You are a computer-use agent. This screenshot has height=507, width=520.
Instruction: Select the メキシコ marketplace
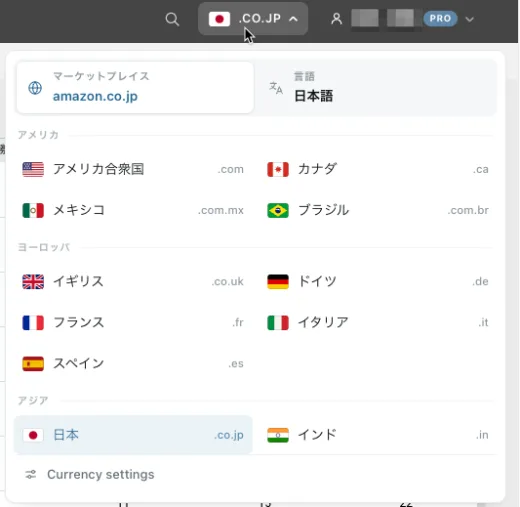click(133, 210)
